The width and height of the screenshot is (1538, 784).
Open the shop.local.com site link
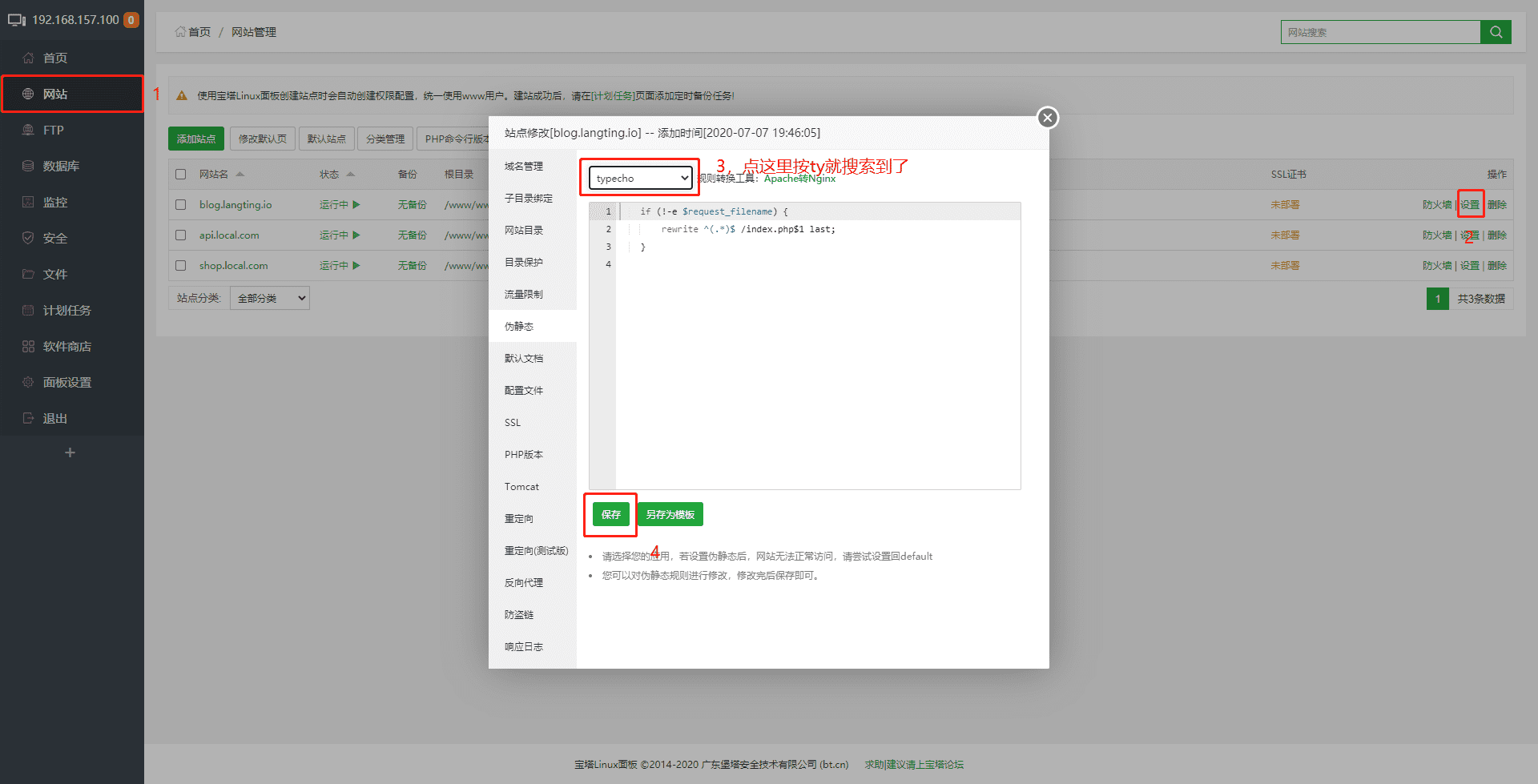(234, 265)
